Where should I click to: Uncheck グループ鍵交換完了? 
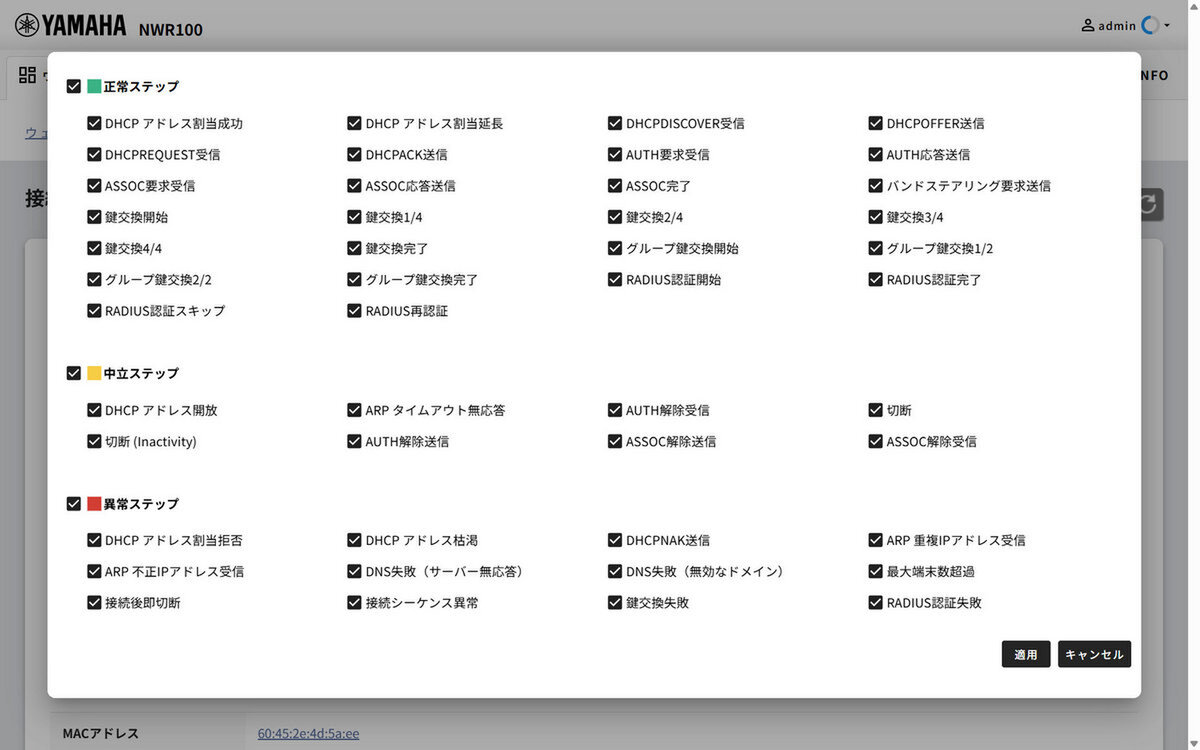(354, 280)
